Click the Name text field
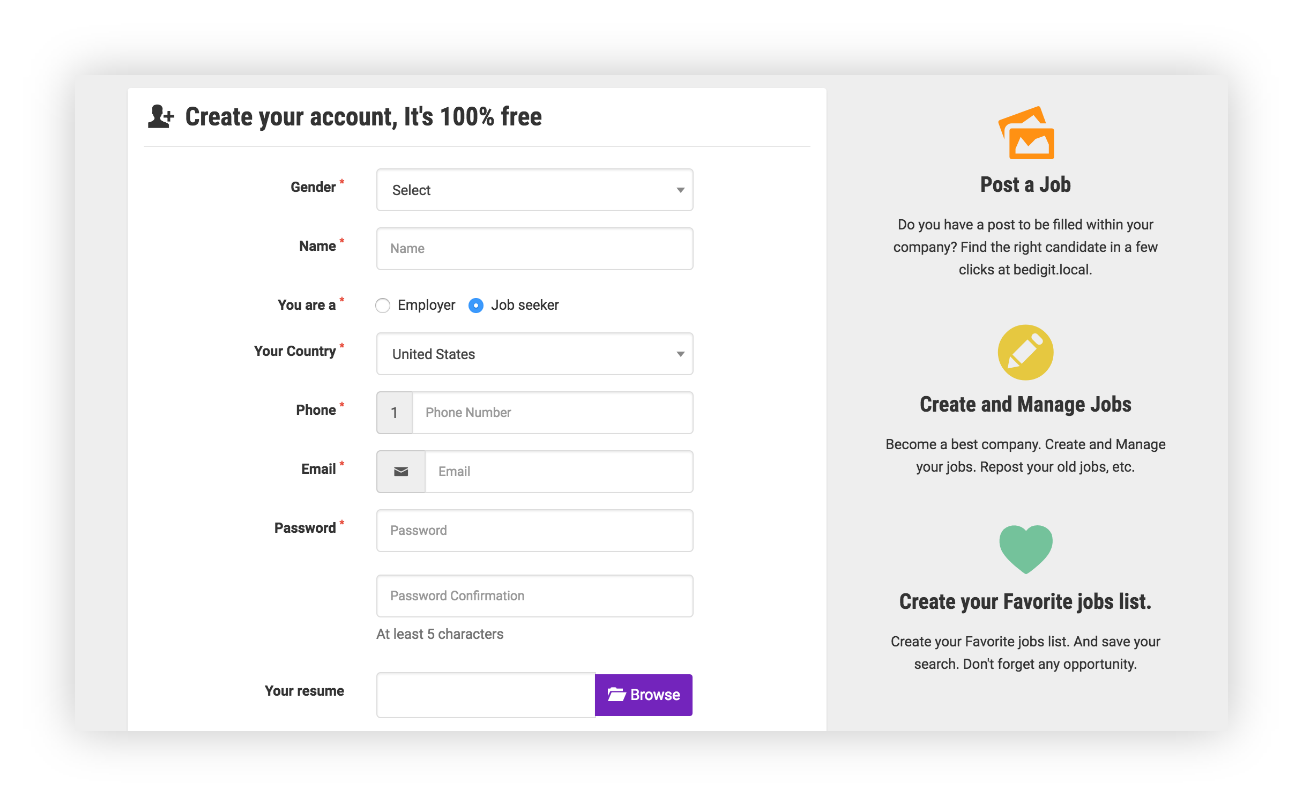The image size is (1303, 806). [x=534, y=249]
